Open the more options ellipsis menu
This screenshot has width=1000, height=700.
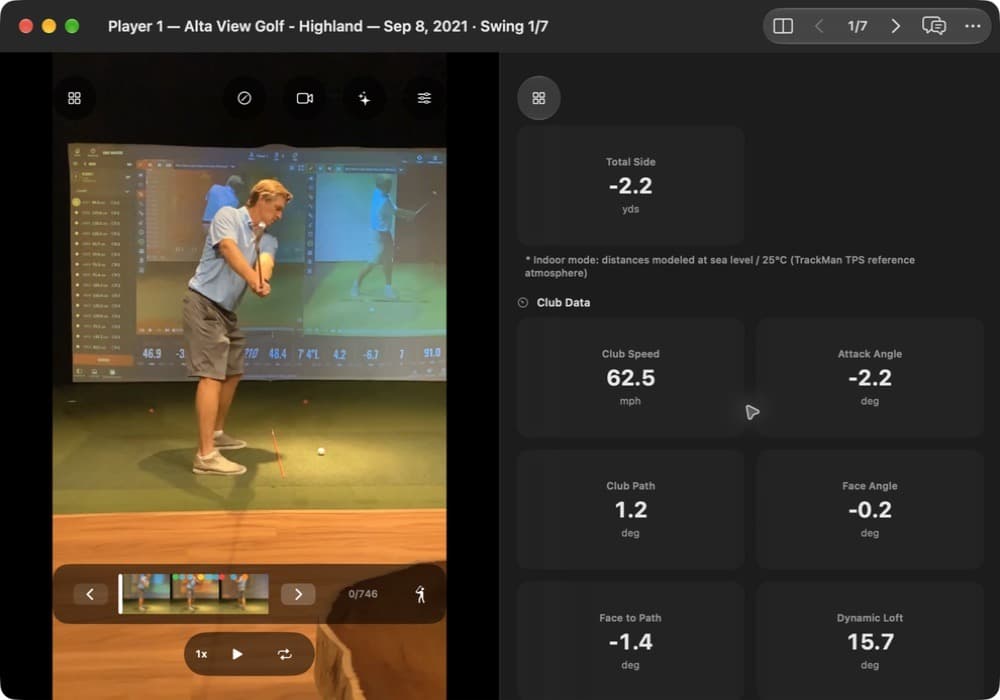972,26
